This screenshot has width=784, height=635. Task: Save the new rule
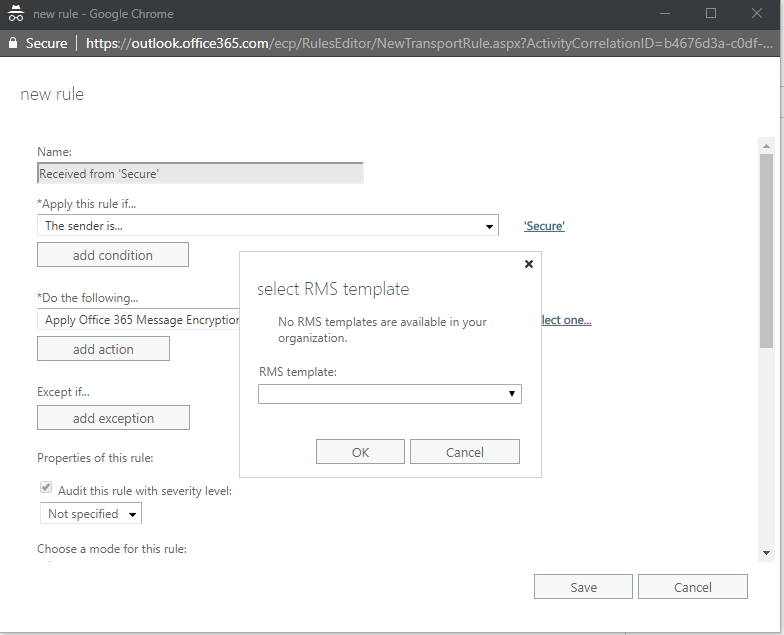(583, 587)
